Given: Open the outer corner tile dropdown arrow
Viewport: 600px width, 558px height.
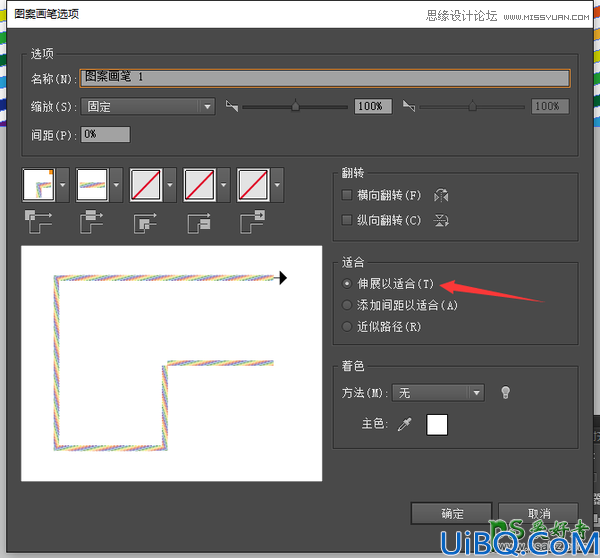Looking at the screenshot, I should click(63, 185).
